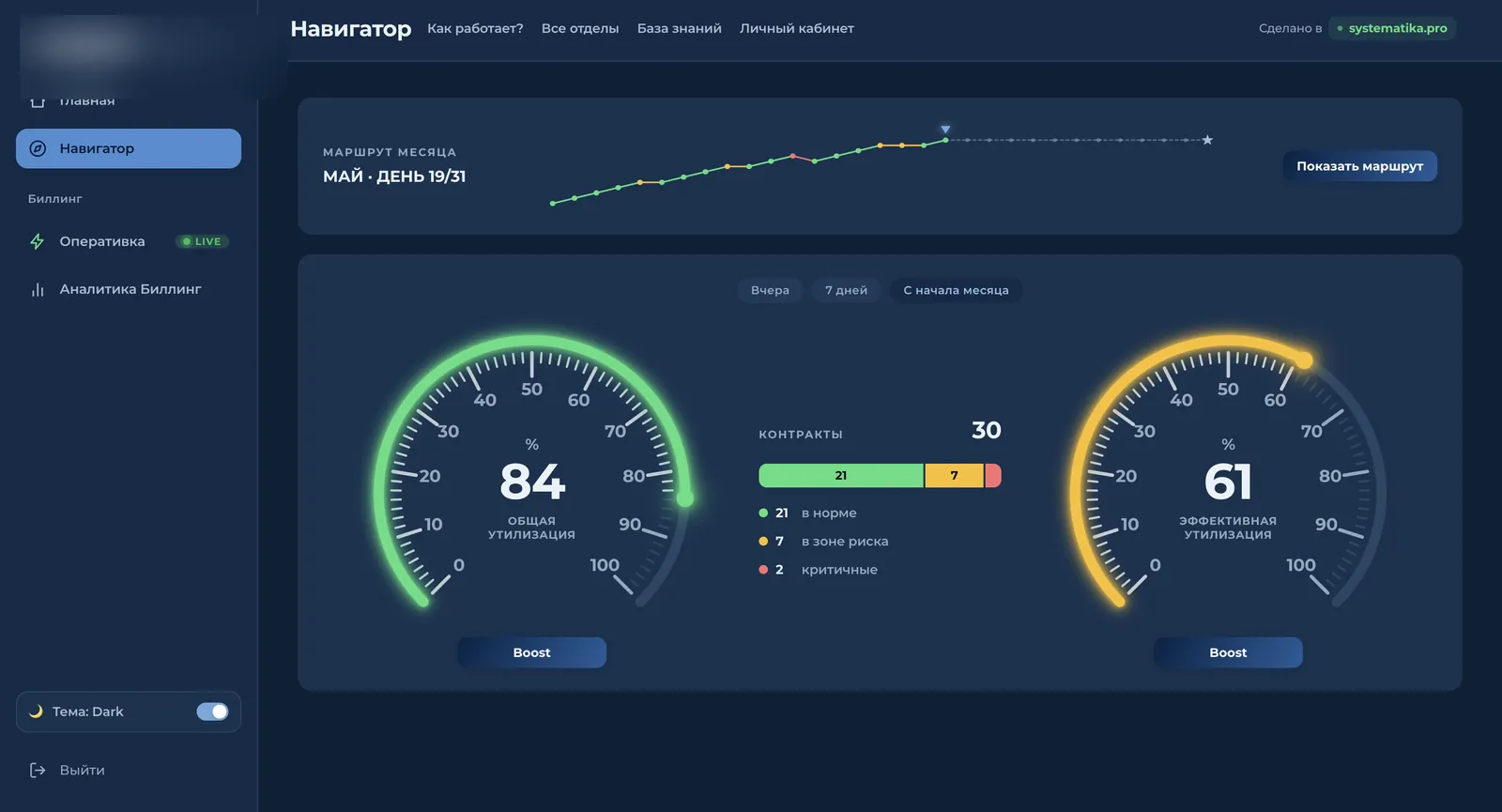Image resolution: width=1502 pixels, height=812 pixels.
Task: Click the green LIVE badge
Action: pyautogui.click(x=202, y=241)
